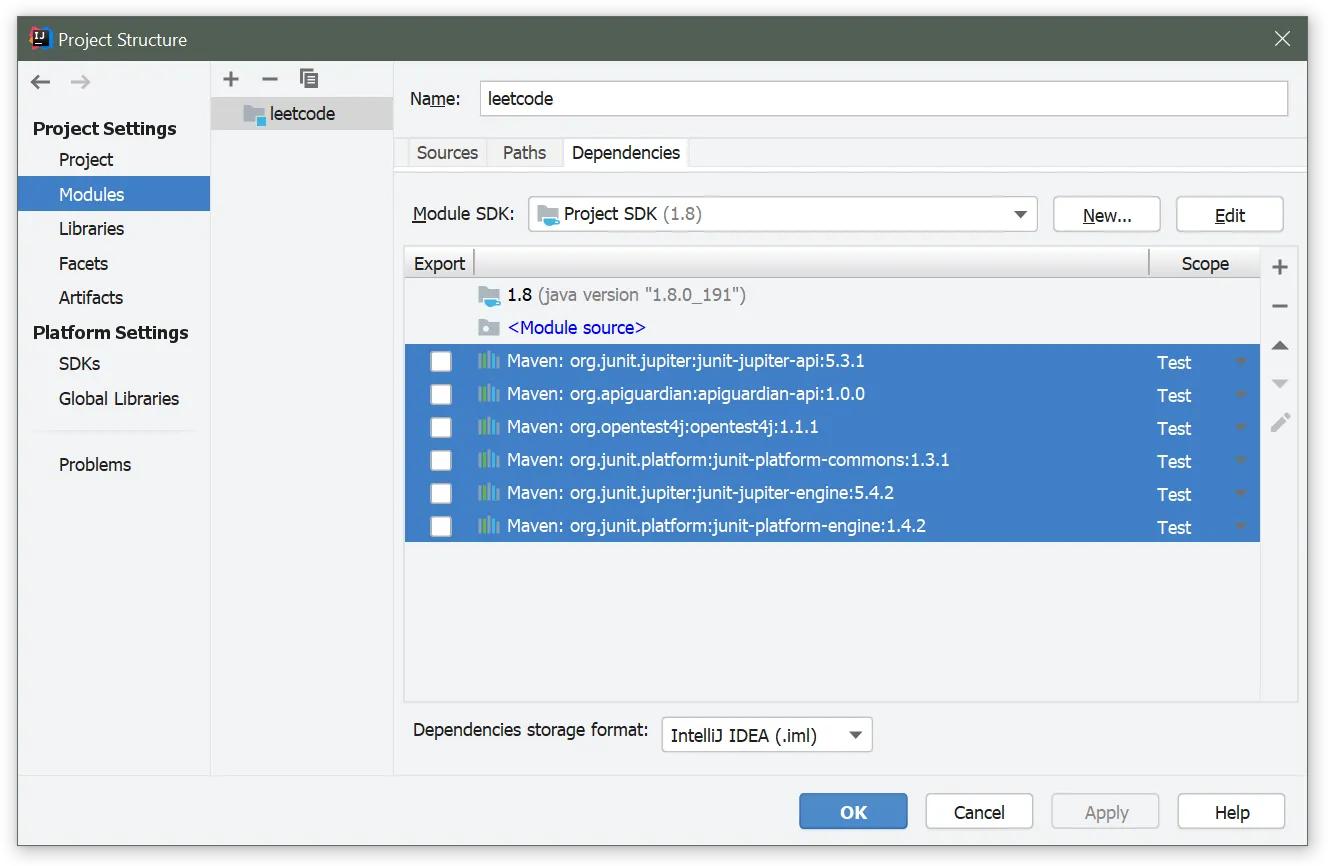Select Modules in the sidebar
Screen dimensions: 1328x866
(114, 194)
